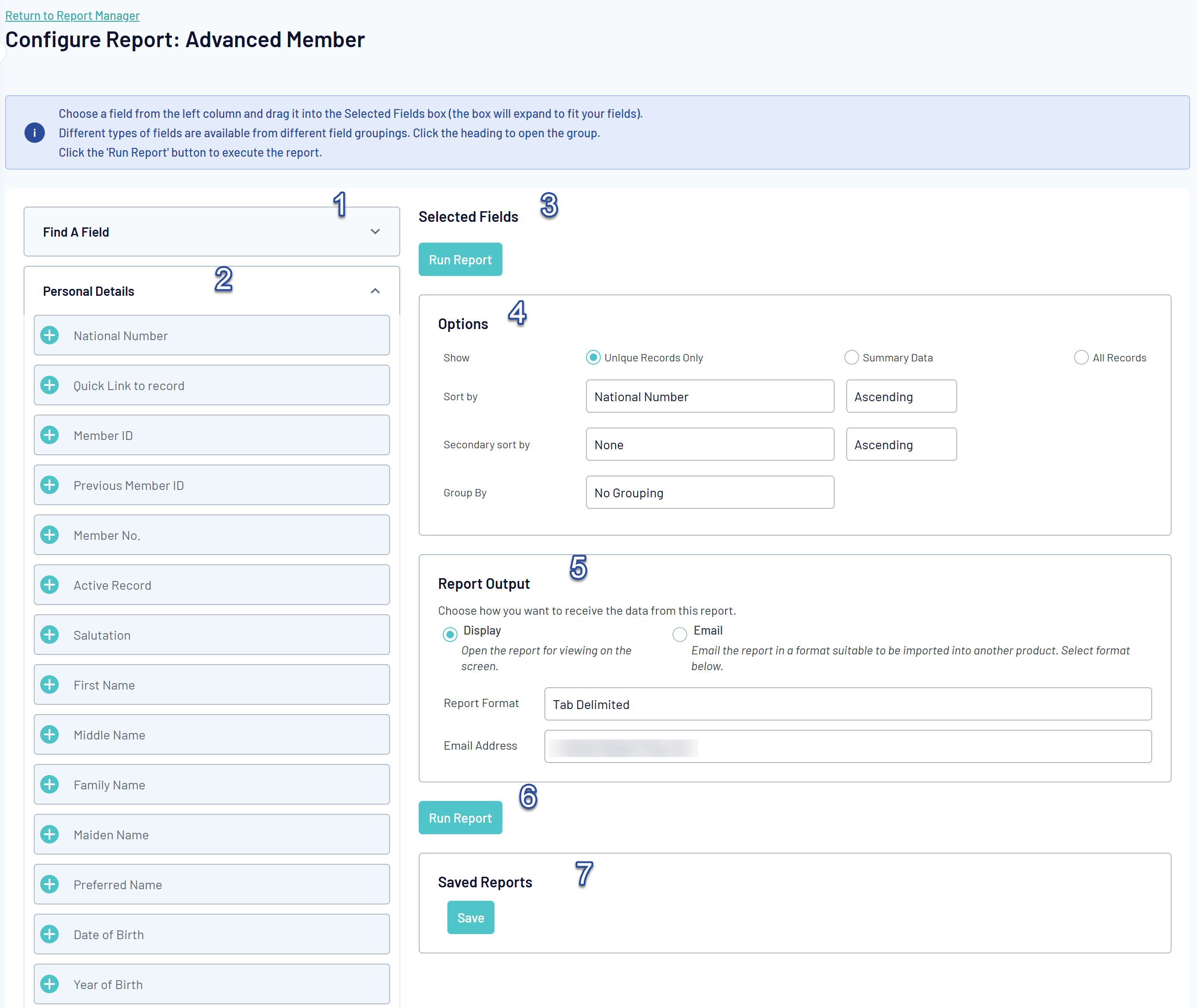Expand the Find A Field section
The height and width of the screenshot is (1008, 1197).
pyautogui.click(x=375, y=232)
